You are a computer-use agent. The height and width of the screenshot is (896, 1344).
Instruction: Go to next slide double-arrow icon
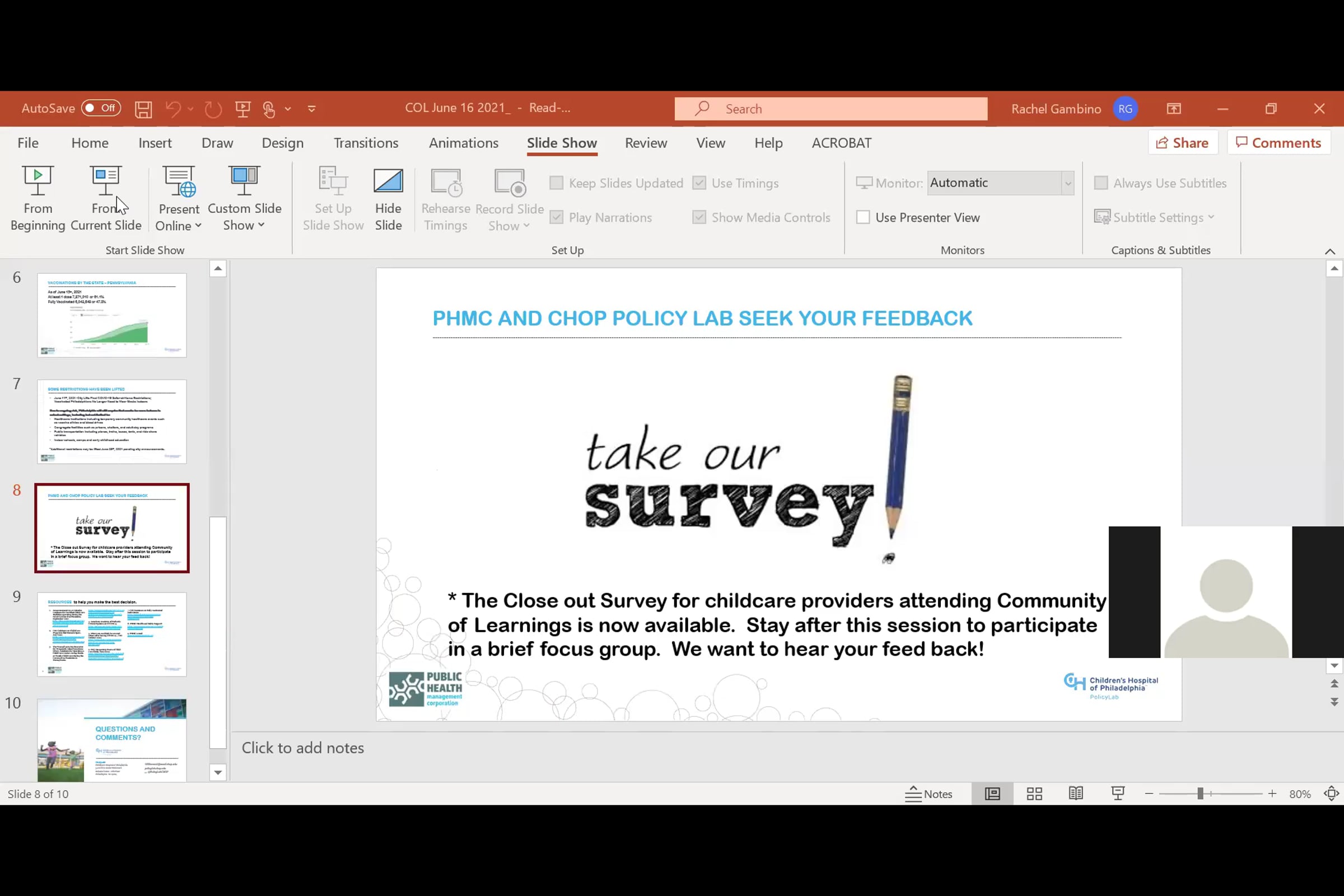coord(1334,701)
